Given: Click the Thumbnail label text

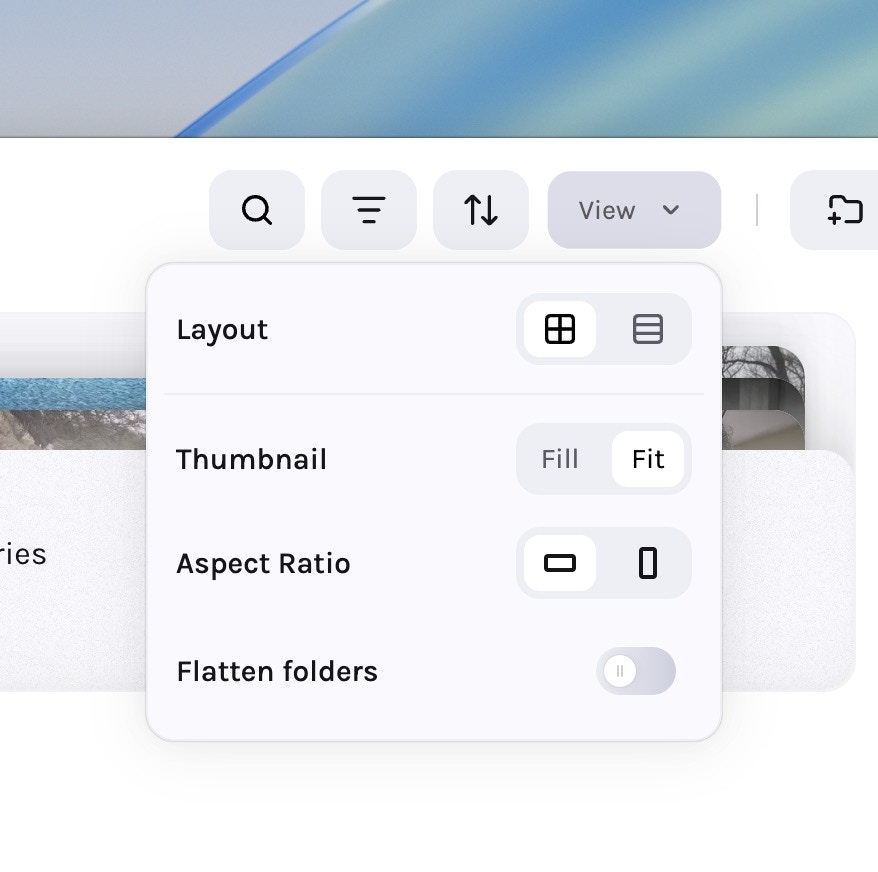Looking at the screenshot, I should pos(251,459).
